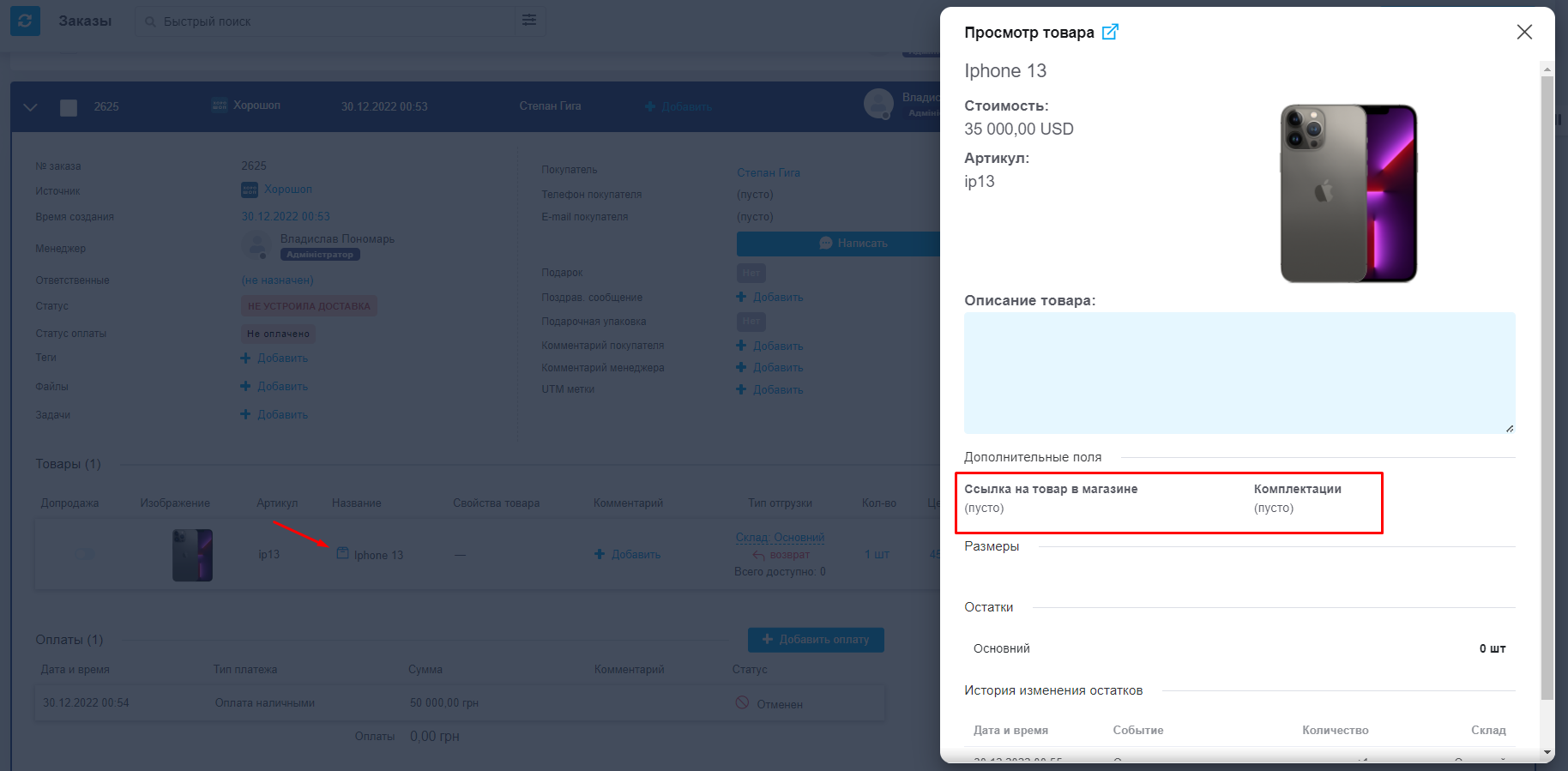Add UTM tags
Viewport: 1568px width, 771px height.
(769, 390)
